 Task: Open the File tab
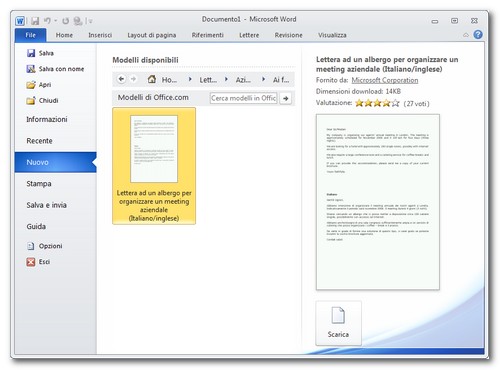30,35
